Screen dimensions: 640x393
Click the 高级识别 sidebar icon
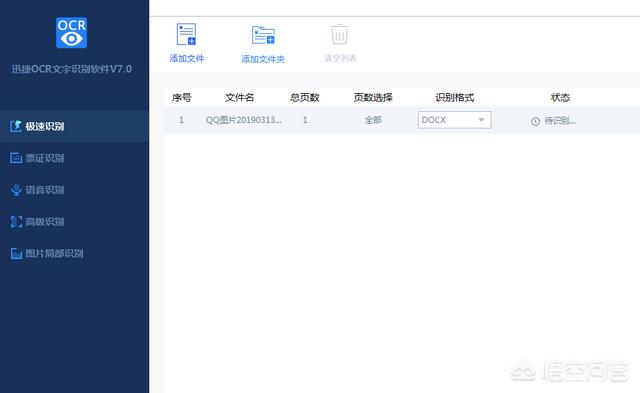pos(16,222)
